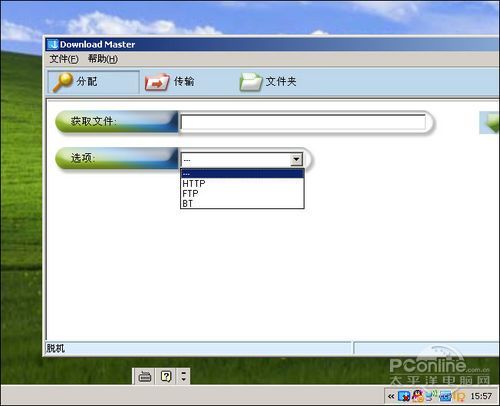The image size is (500, 406).
Task: Click the green download arrow button
Action: 490,122
